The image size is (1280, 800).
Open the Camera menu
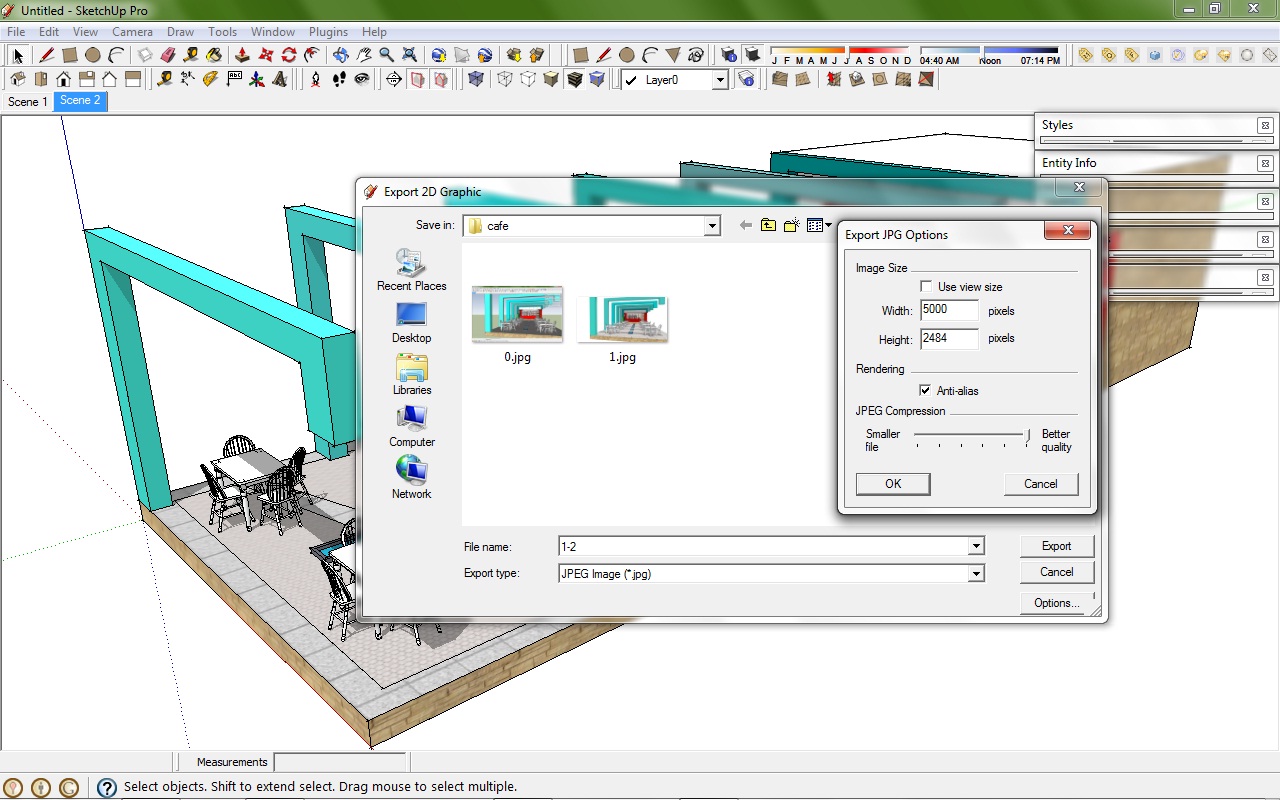(132, 31)
